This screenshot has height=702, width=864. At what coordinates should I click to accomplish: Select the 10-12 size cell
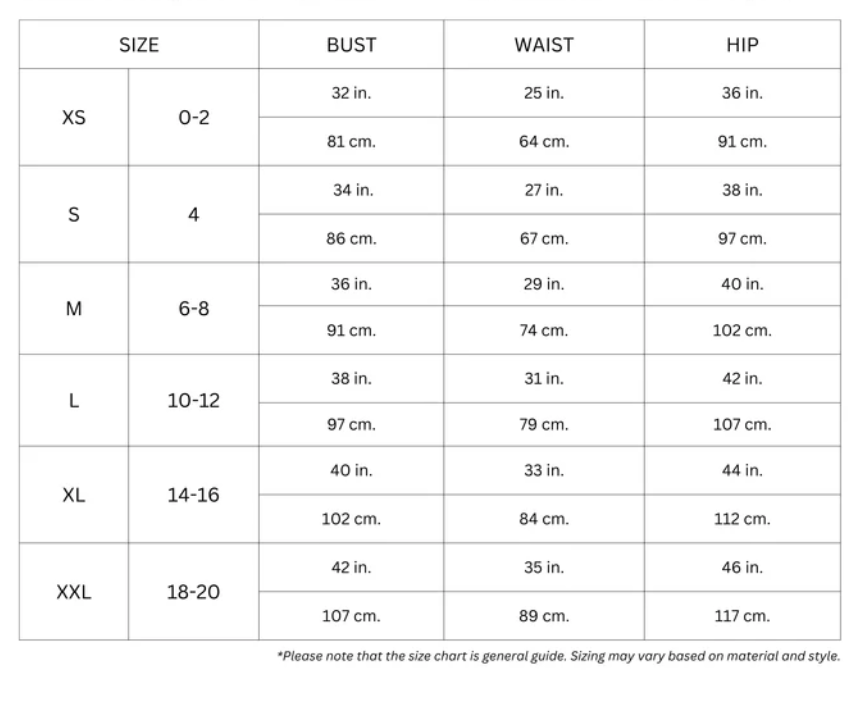tap(193, 400)
